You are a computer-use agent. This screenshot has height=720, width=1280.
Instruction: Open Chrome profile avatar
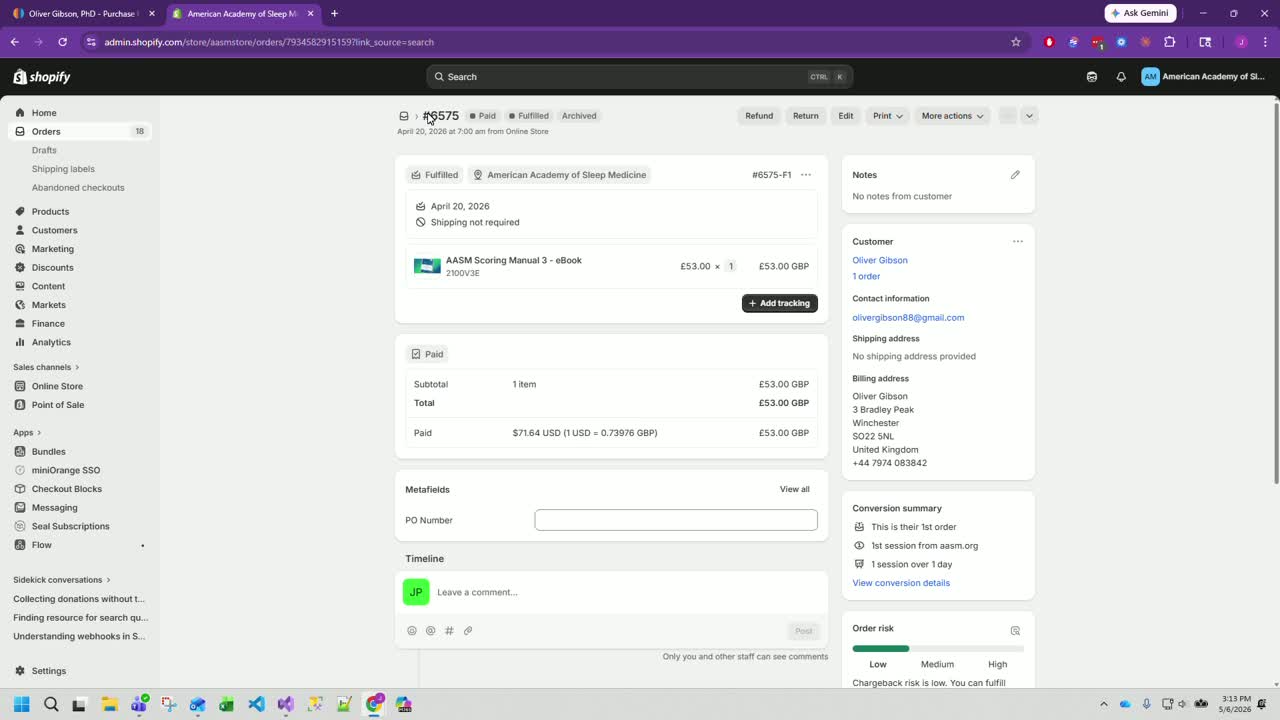coord(1241,42)
